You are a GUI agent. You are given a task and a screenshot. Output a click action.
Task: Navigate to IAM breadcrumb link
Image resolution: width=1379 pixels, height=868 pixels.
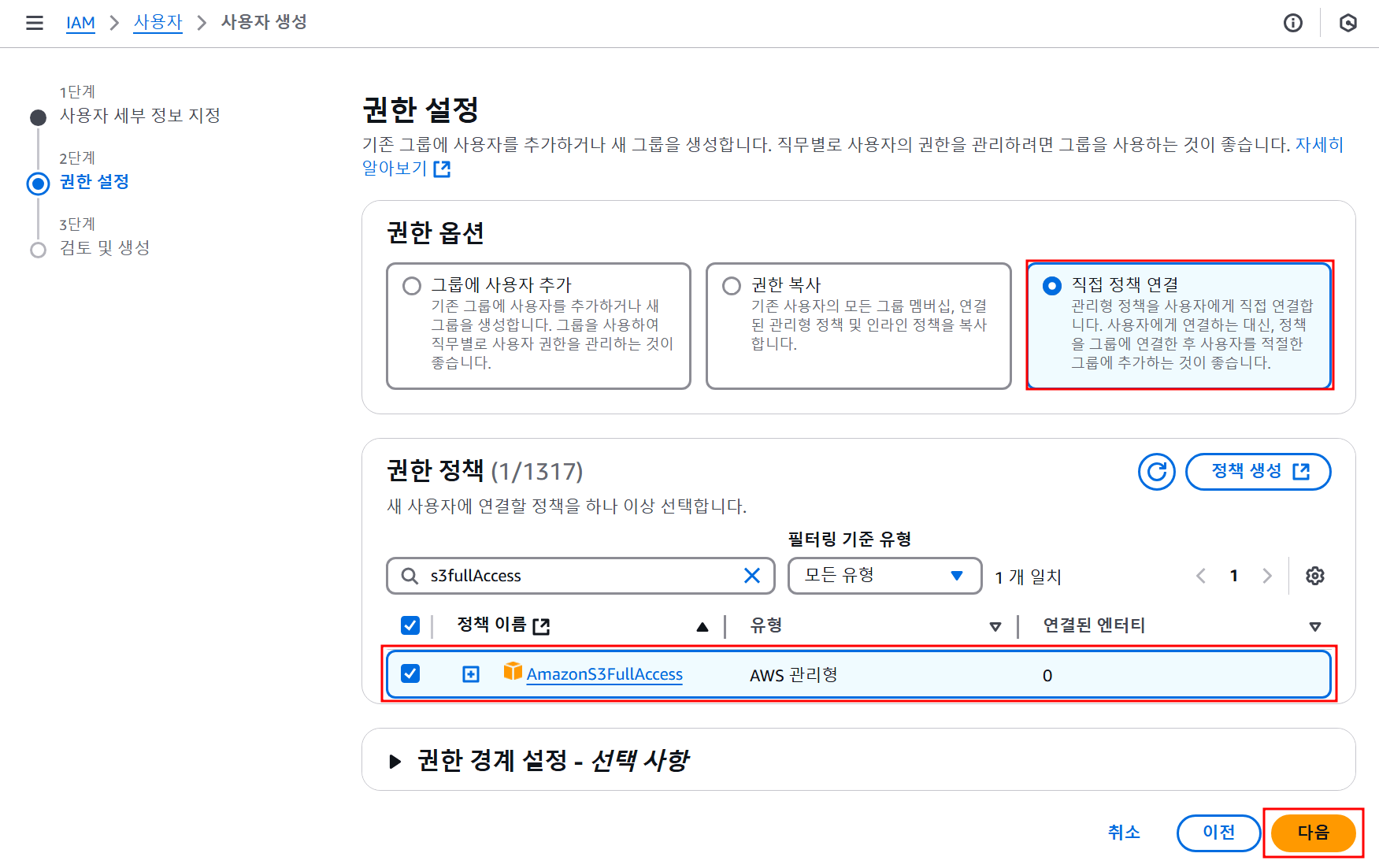click(80, 23)
